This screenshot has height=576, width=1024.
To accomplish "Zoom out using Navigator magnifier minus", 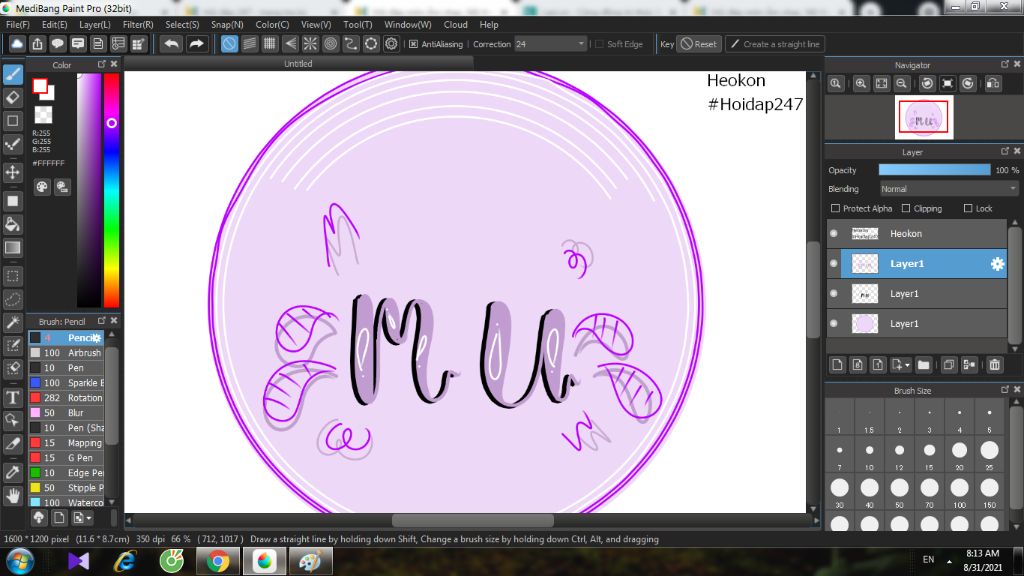I will tap(901, 84).
